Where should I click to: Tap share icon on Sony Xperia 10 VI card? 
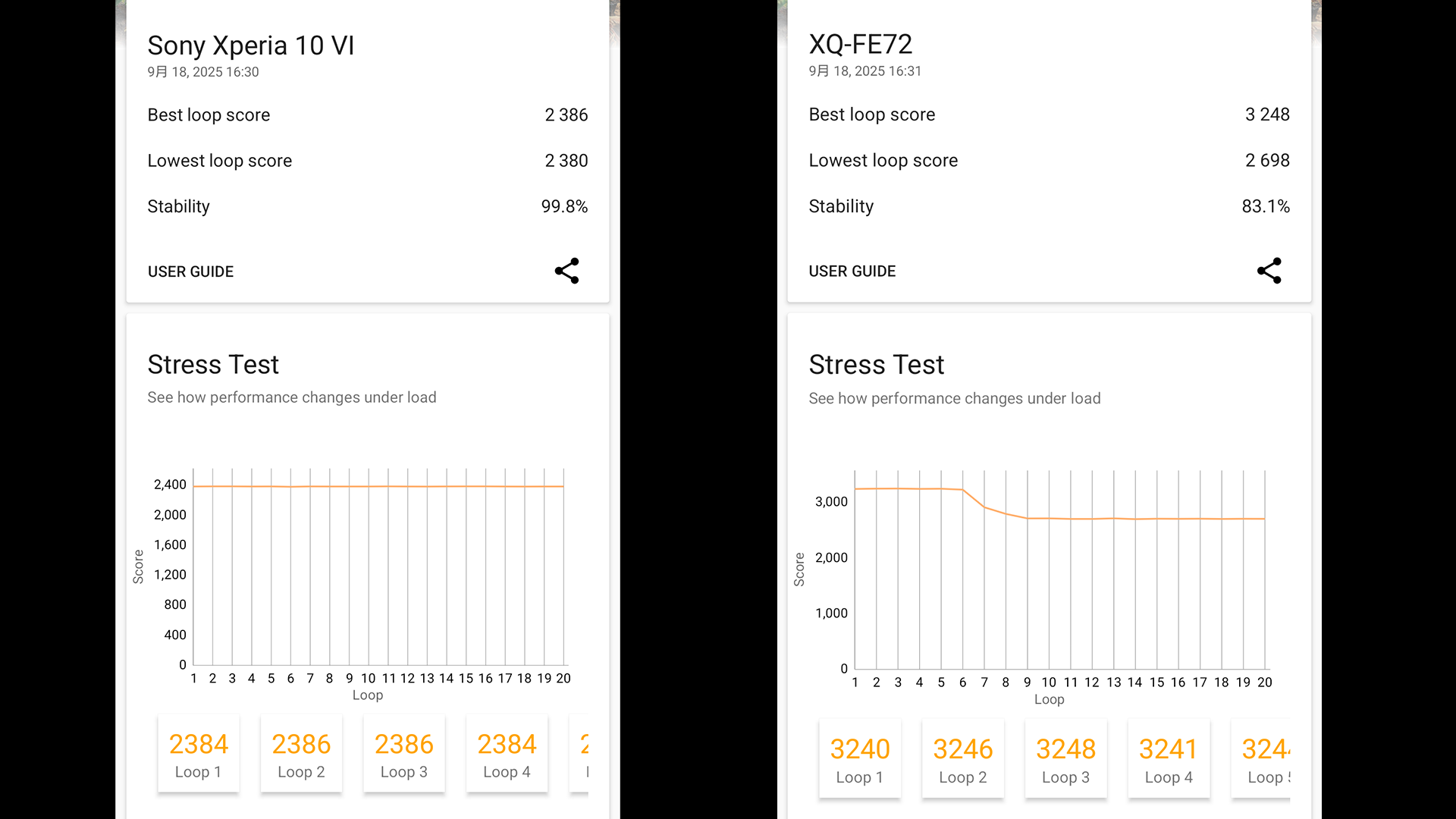pyautogui.click(x=566, y=271)
